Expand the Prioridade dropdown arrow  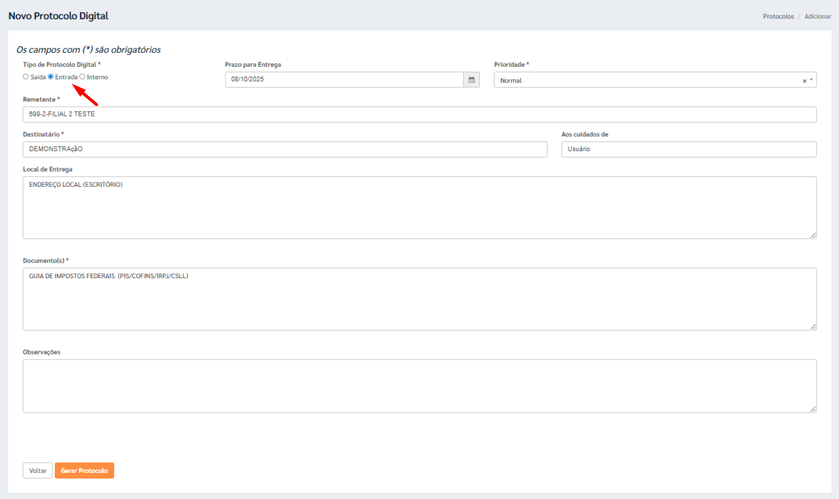click(811, 80)
